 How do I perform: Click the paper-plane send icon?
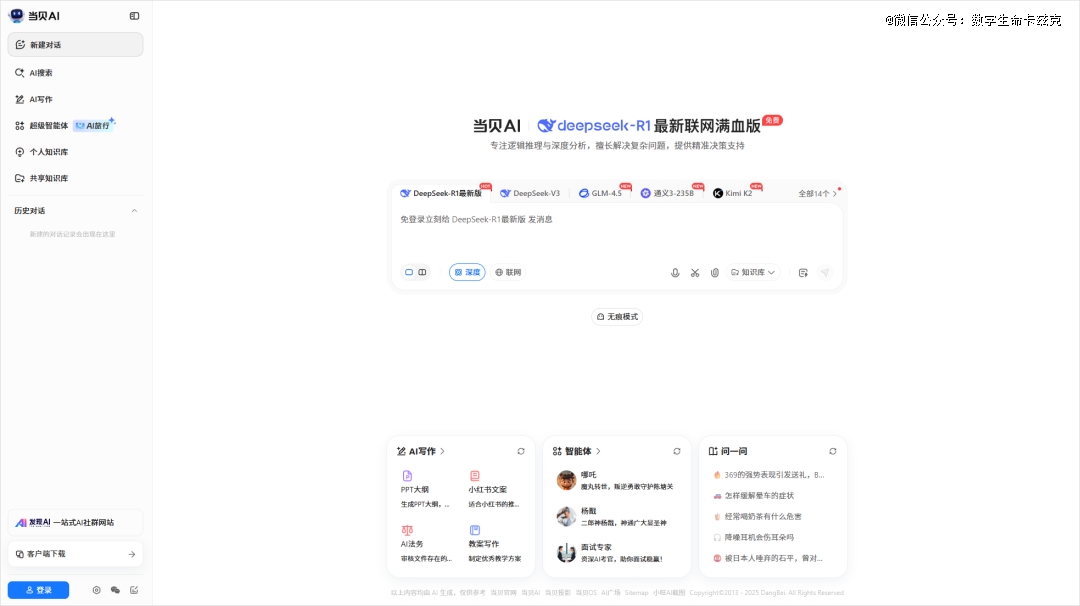824,273
